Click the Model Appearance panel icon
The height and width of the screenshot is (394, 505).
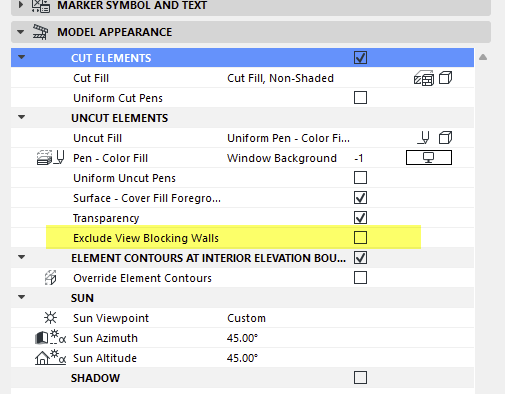point(40,32)
